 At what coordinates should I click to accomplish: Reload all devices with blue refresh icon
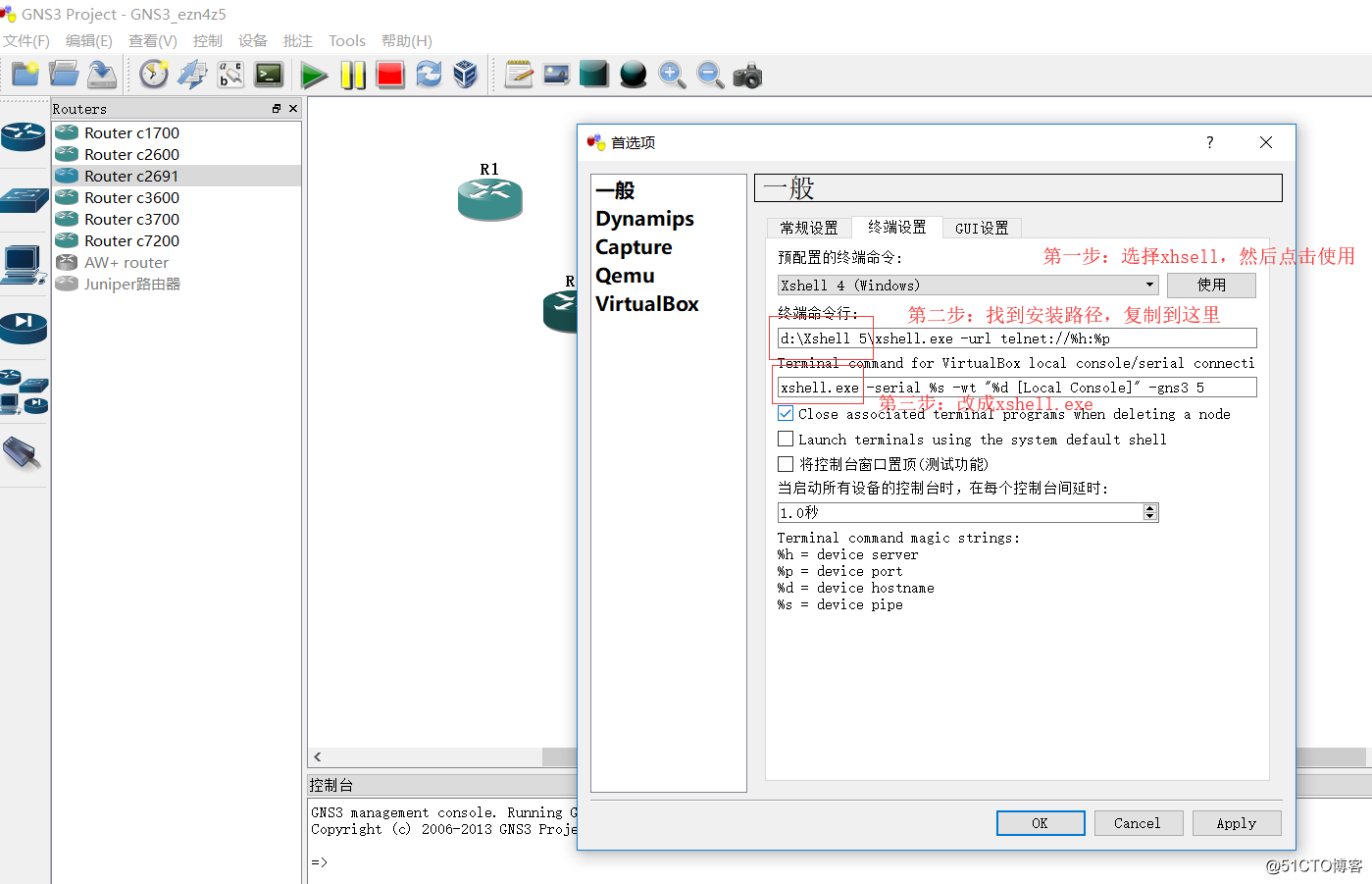click(429, 75)
